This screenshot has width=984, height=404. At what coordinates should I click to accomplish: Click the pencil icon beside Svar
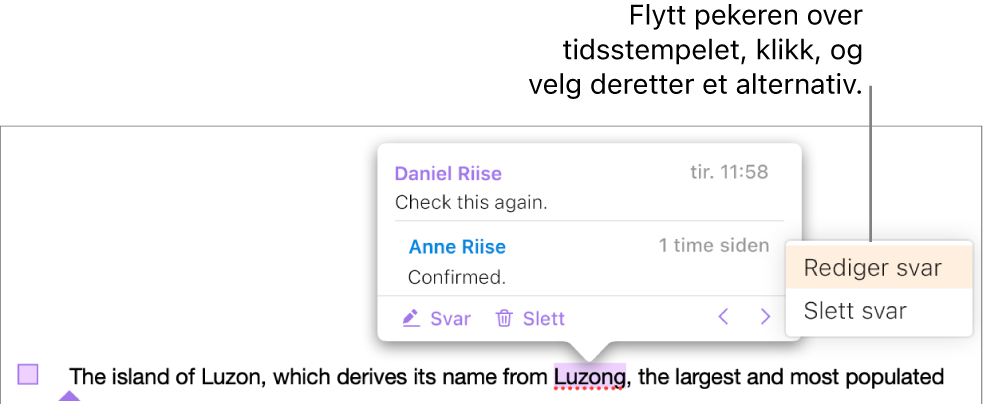coord(410,319)
